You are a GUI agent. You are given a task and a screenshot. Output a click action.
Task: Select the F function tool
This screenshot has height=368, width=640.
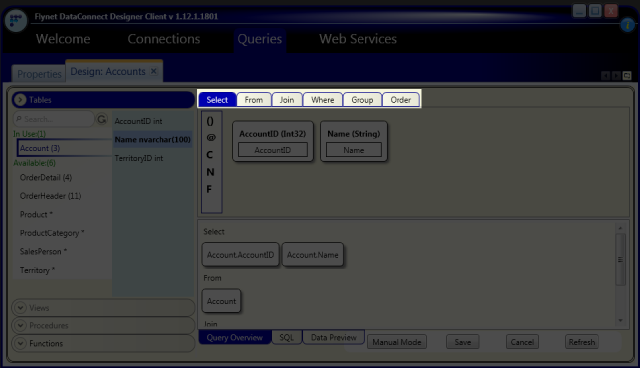(x=209, y=189)
